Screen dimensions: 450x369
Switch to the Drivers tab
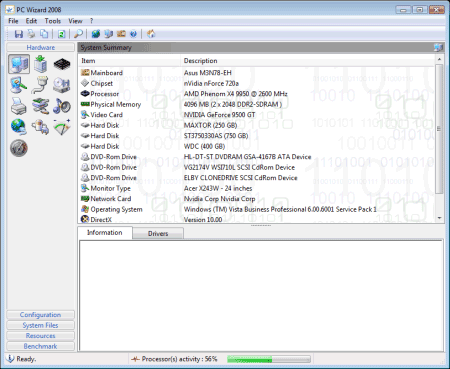tap(158, 234)
